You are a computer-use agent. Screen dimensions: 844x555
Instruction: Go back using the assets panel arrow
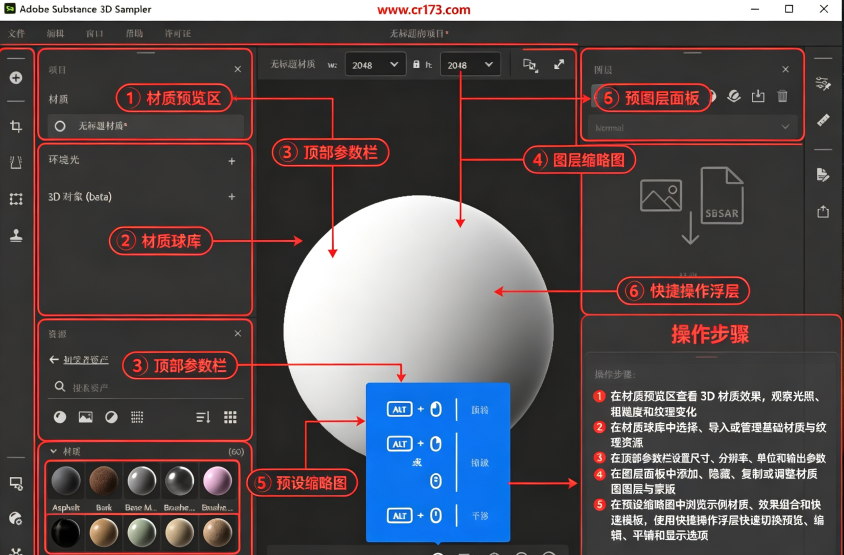click(54, 360)
